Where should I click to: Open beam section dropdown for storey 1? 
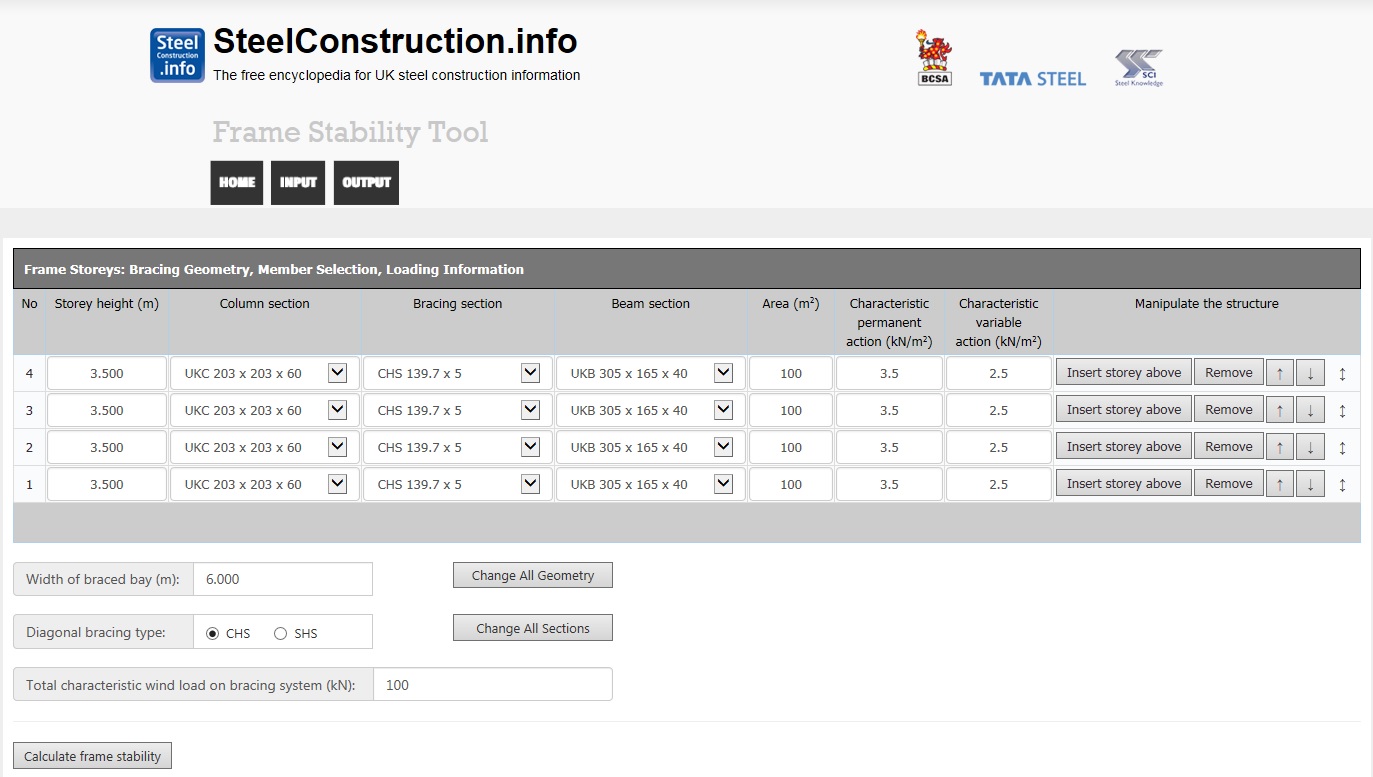(x=723, y=484)
